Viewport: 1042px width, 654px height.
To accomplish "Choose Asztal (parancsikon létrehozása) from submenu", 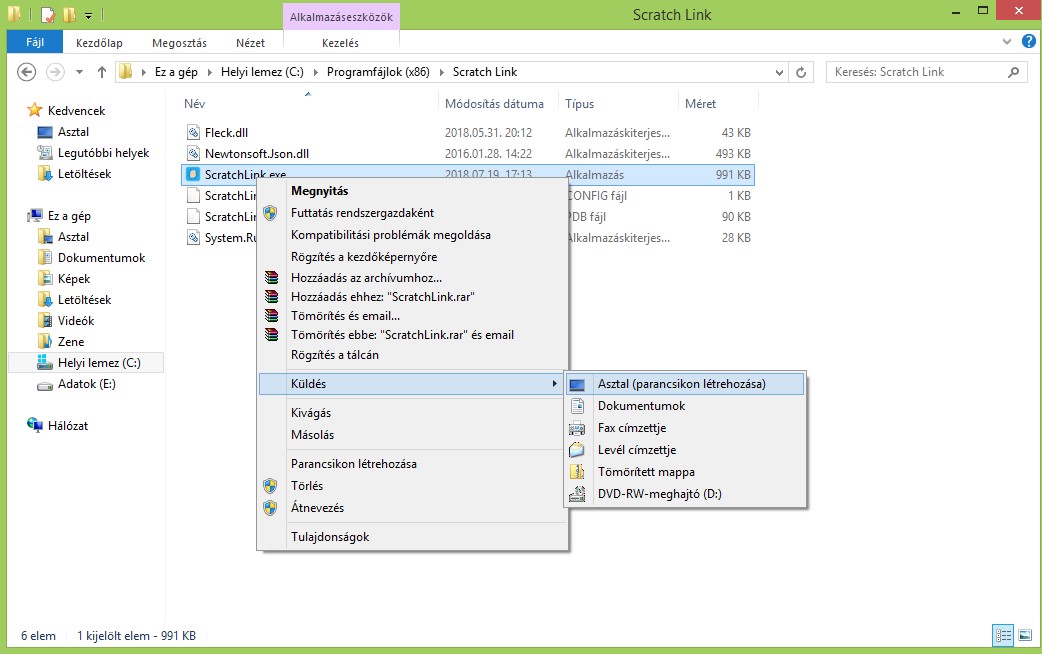I will (x=681, y=384).
